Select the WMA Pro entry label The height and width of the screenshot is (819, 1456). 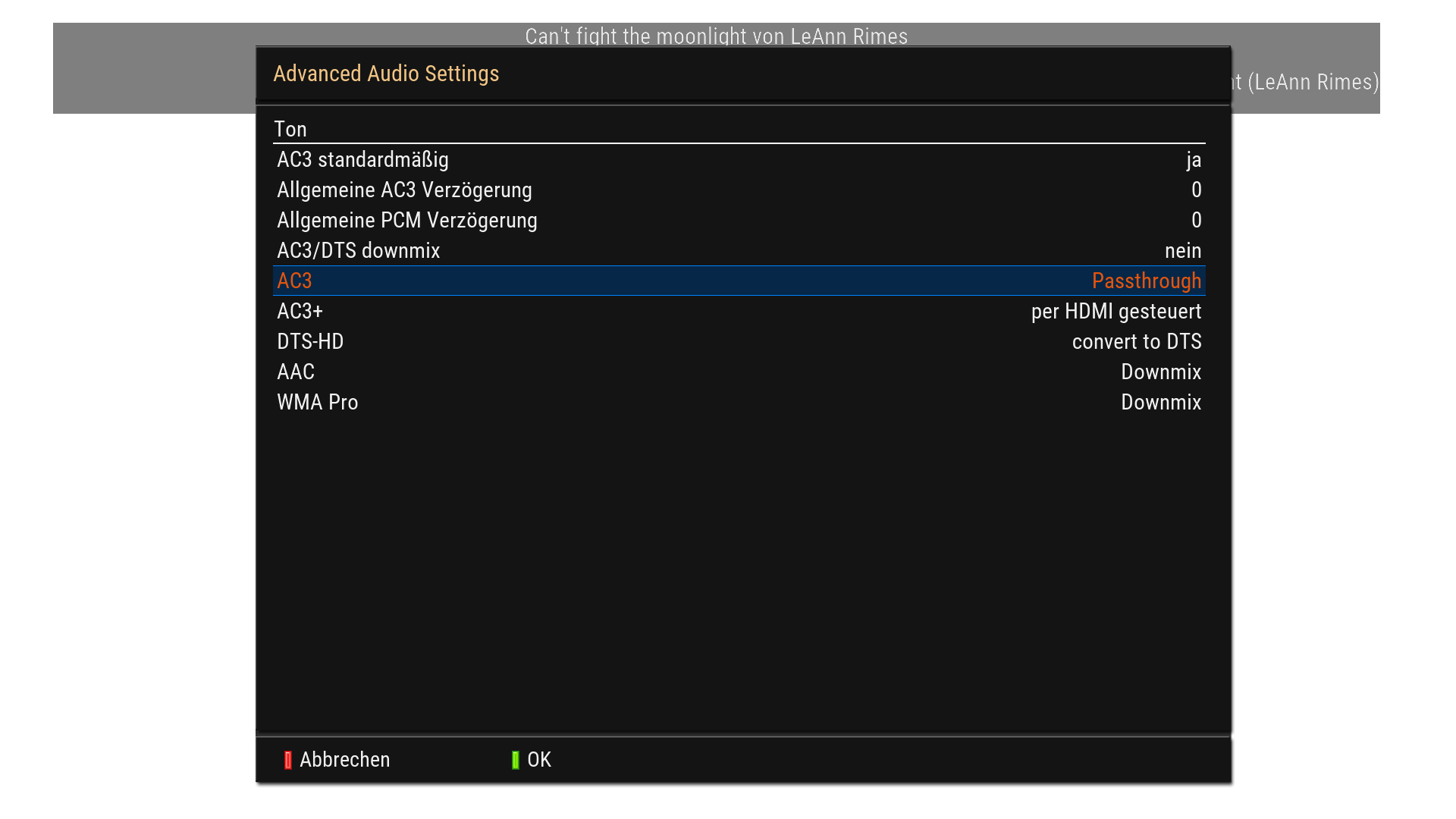(x=317, y=403)
